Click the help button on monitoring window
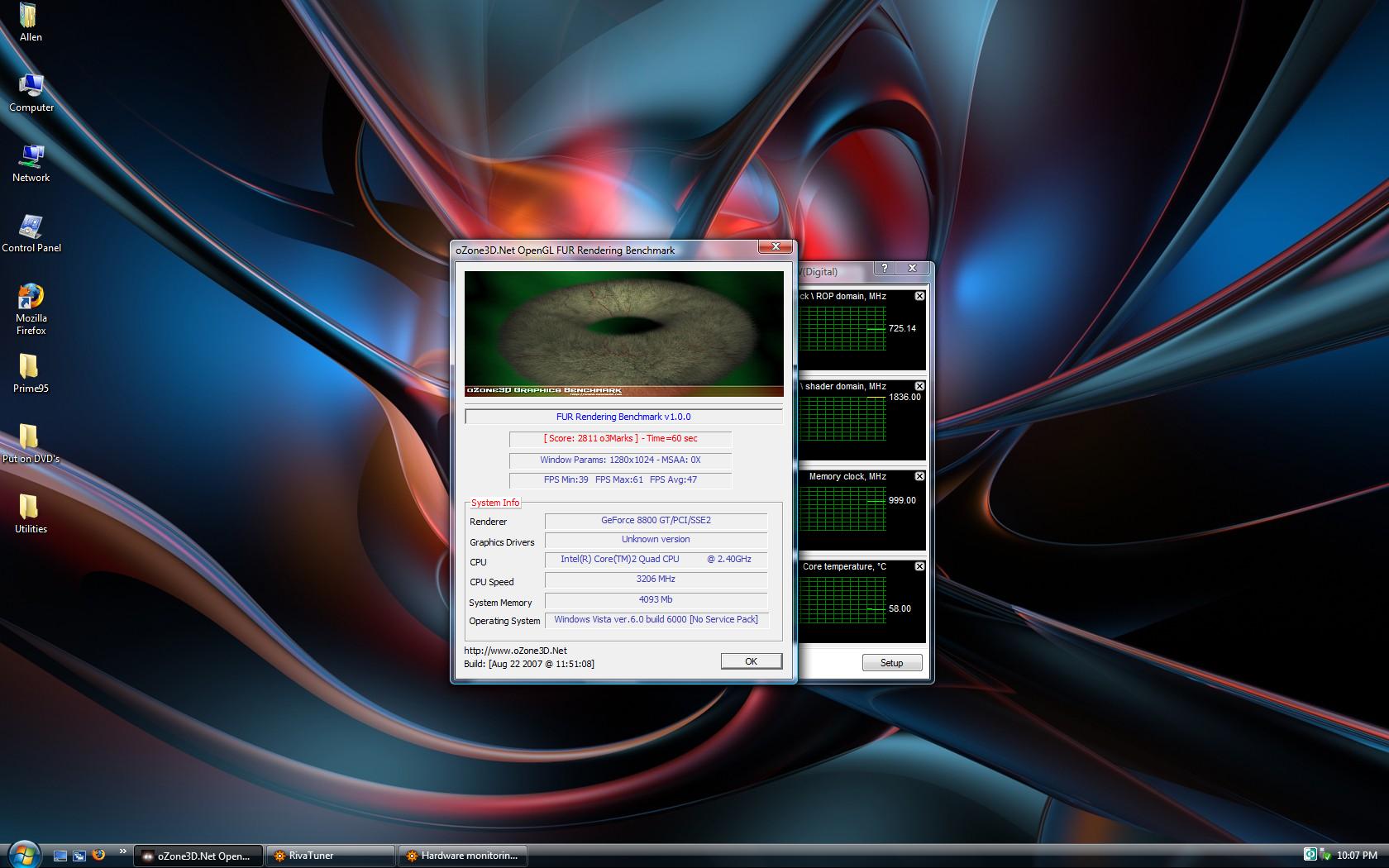1389x868 pixels. coord(885,269)
